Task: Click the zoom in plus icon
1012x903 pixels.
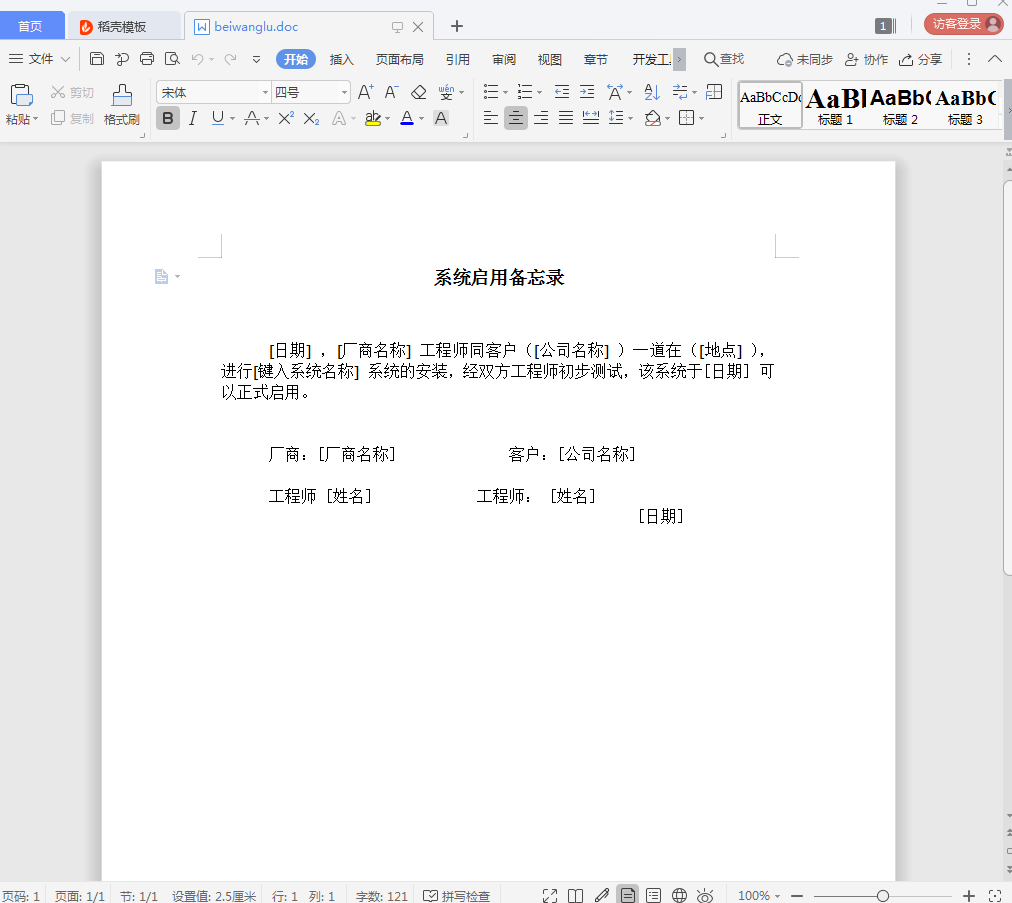Action: (969, 896)
